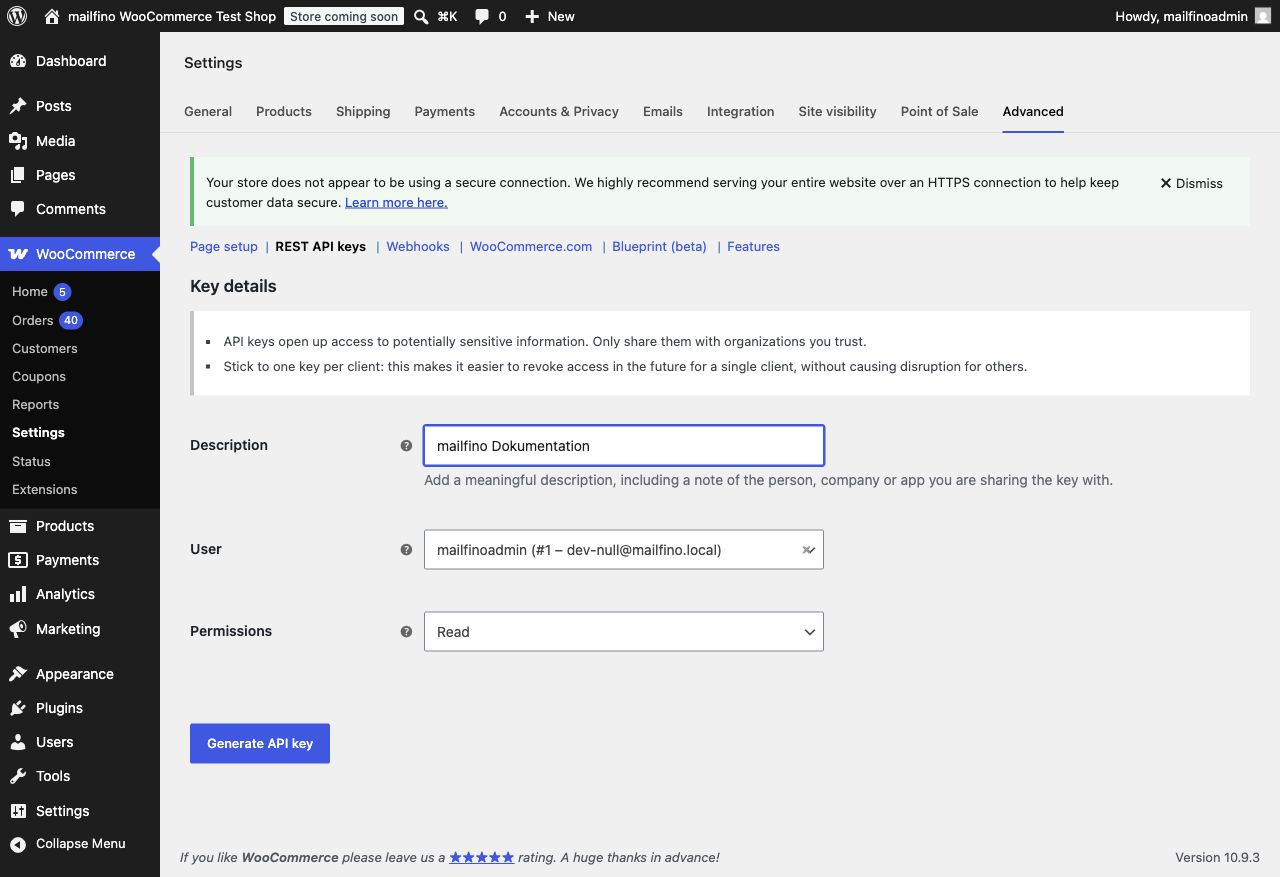Open the Features subsection link
1280x877 pixels.
pos(754,246)
